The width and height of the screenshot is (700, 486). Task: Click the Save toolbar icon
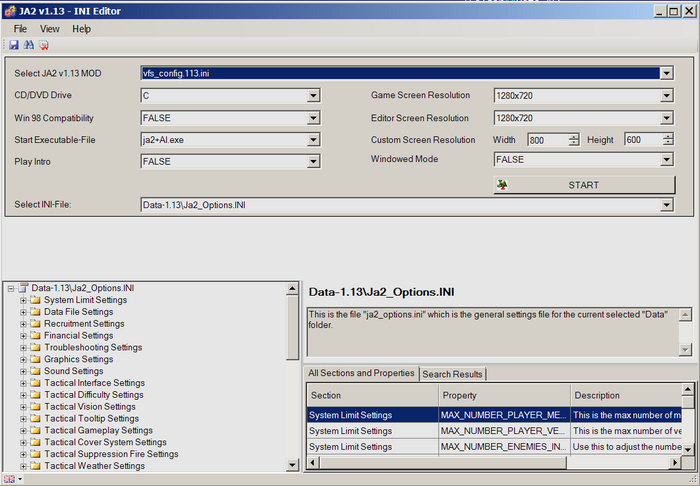[x=15, y=45]
